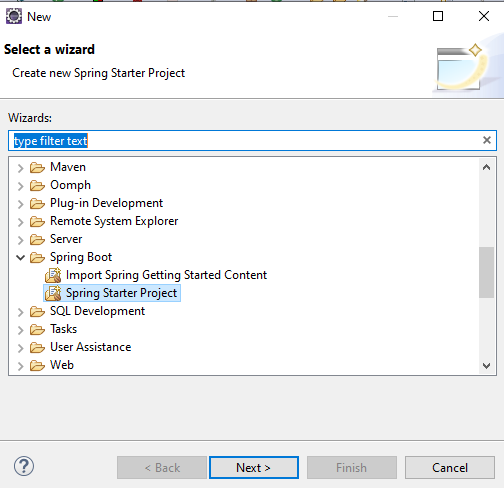Viewport: 504px width, 488px height.
Task: Expand the SQL Development category
Action: 20,312
